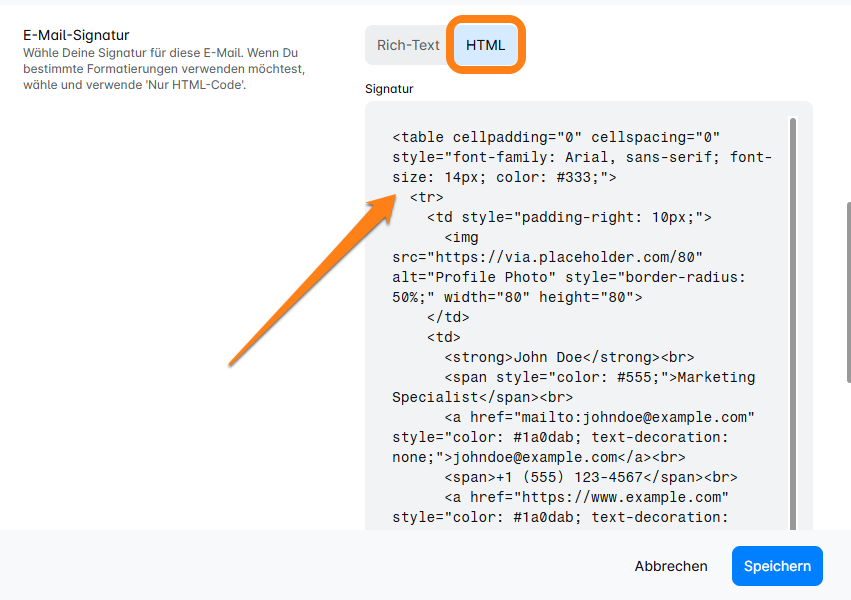Click the 'src="https://via.placeholder.com/80"' line

tap(548, 257)
